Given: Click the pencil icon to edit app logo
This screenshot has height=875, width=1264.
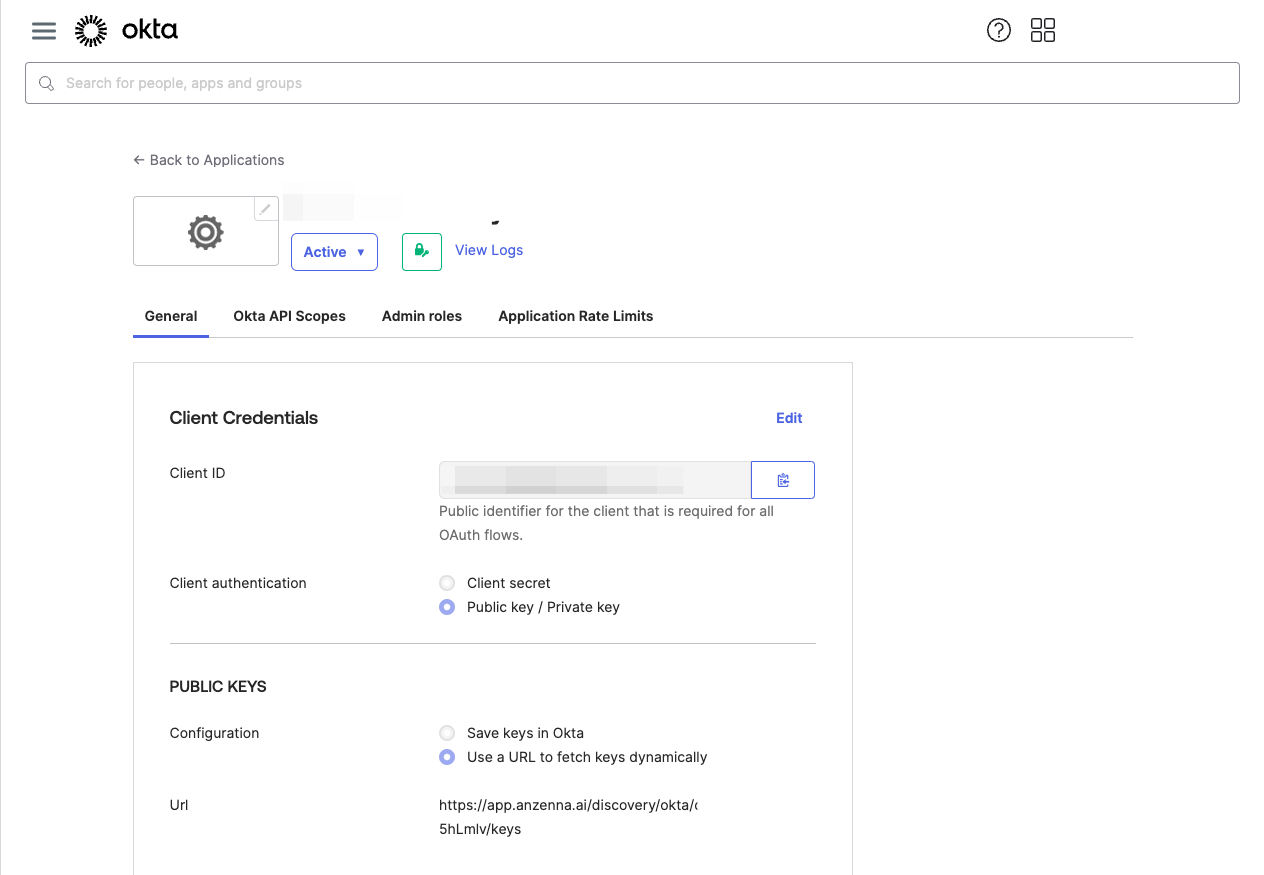Looking at the screenshot, I should click(265, 209).
